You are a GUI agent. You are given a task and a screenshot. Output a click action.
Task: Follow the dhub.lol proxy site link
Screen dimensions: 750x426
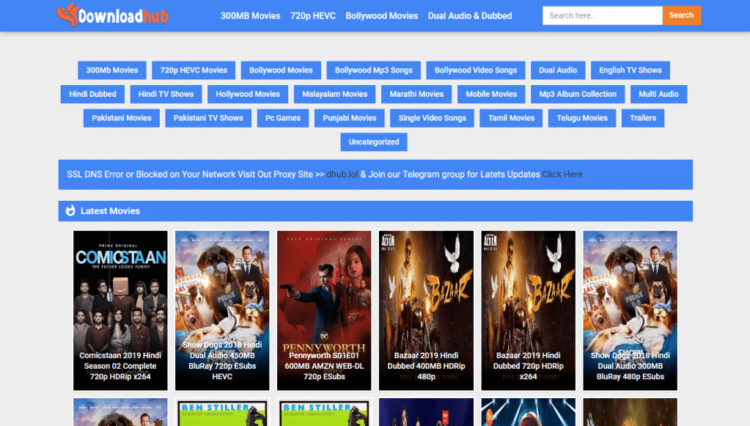(x=342, y=175)
